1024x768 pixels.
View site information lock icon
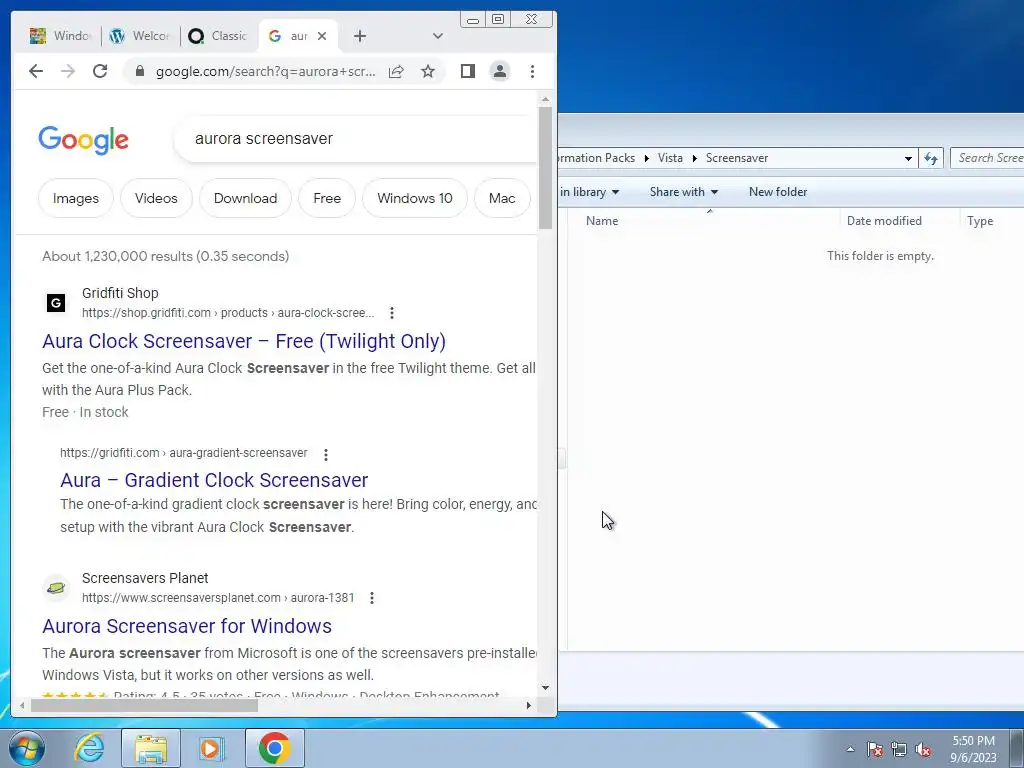tap(139, 71)
